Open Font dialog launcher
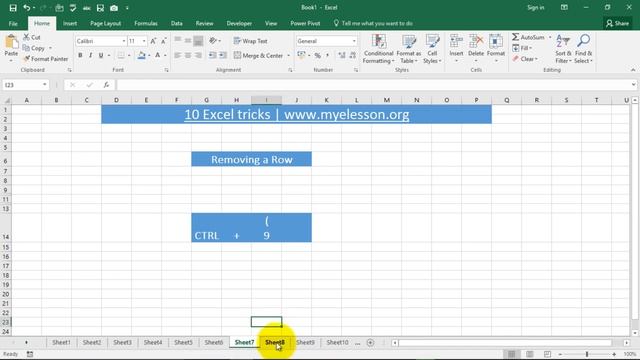Screen dimensions: 640x360 tap(167, 70)
